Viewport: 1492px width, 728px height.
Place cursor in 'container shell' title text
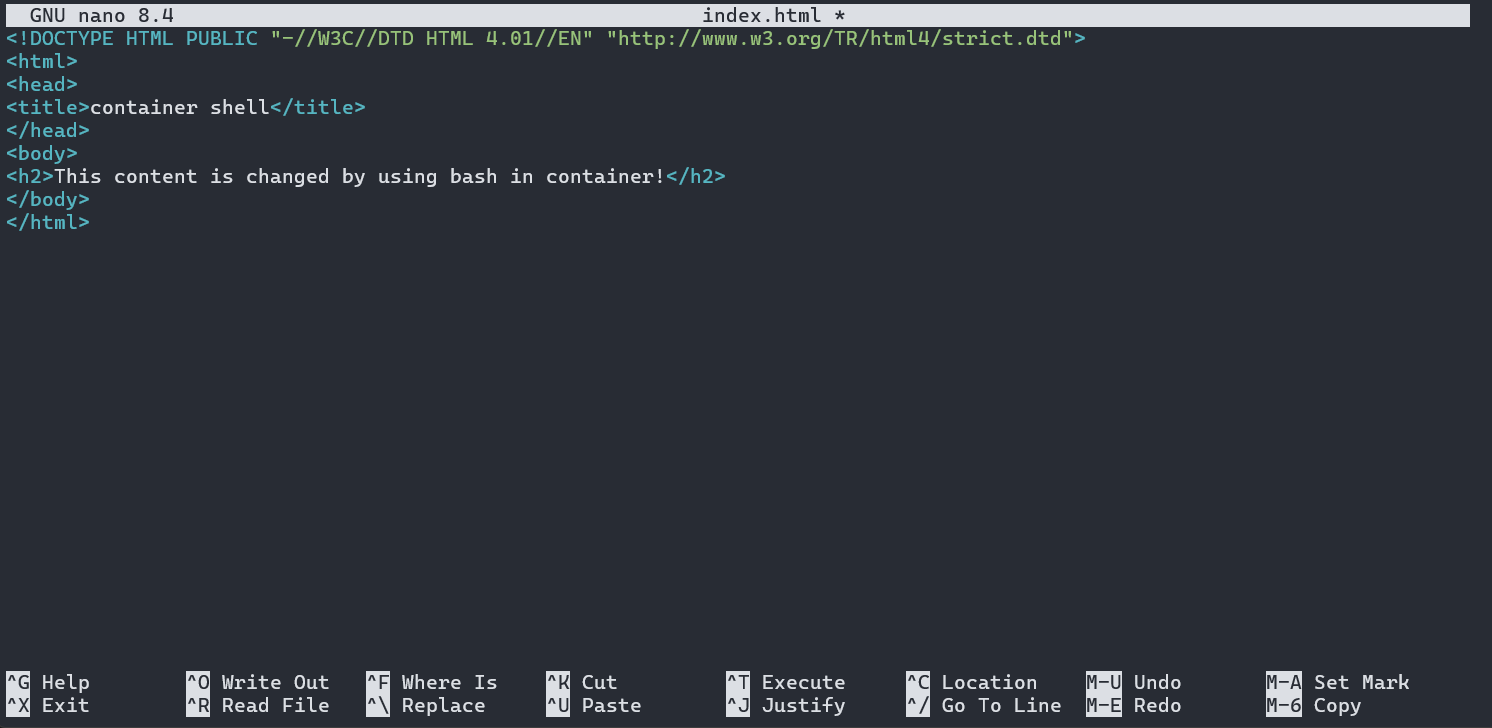point(180,107)
